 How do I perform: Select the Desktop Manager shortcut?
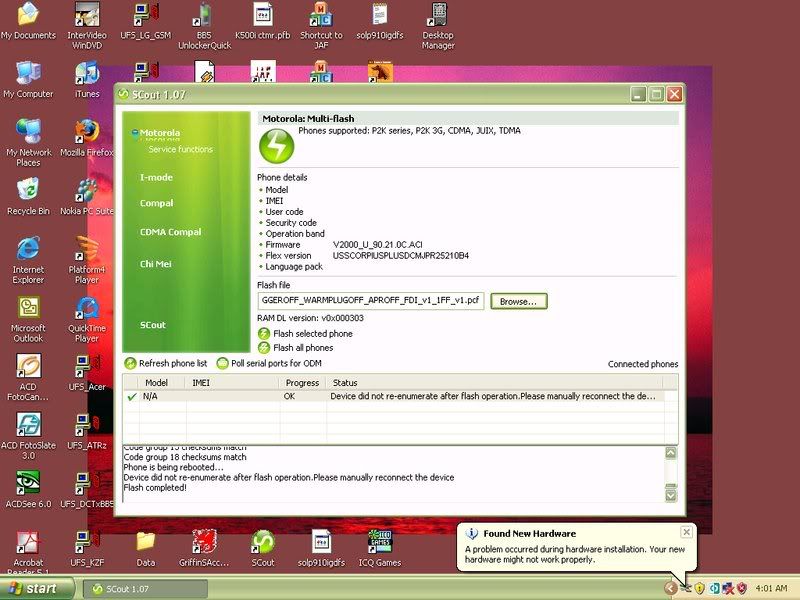pos(438,26)
